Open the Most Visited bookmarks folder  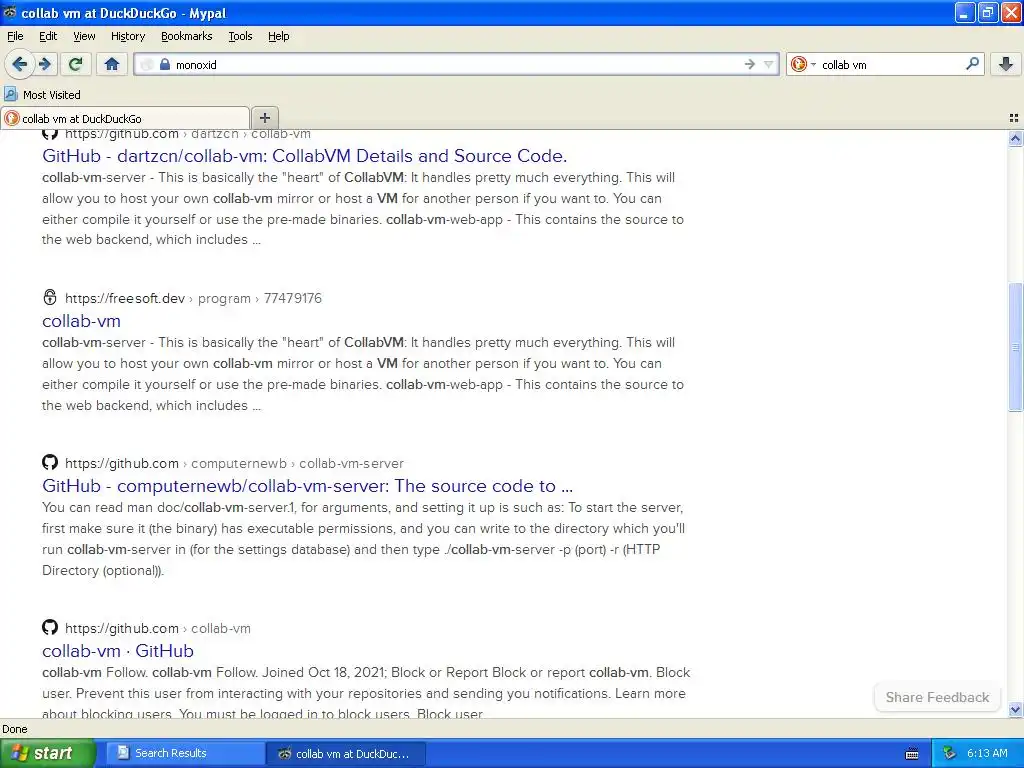tap(43, 95)
